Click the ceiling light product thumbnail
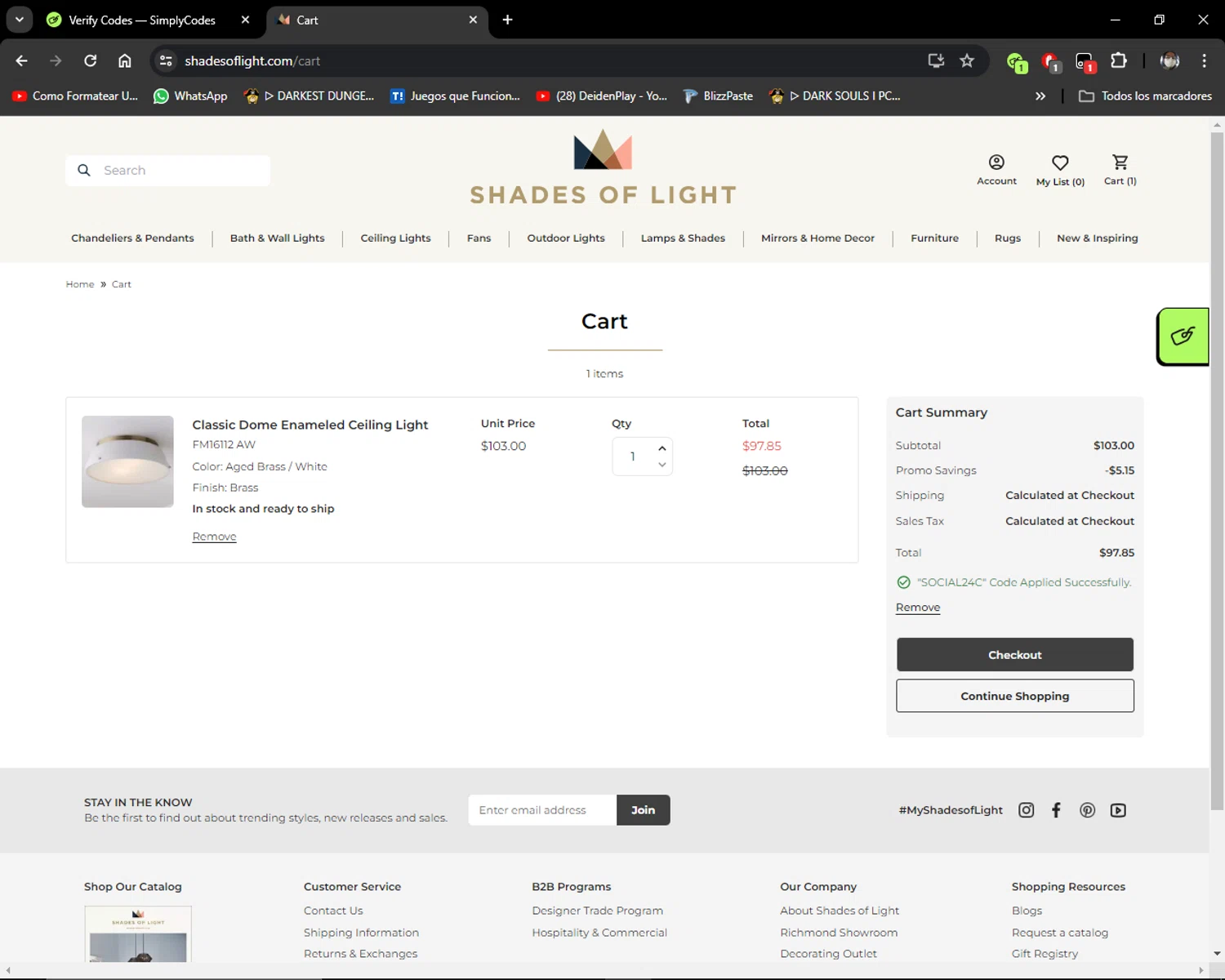This screenshot has width=1225, height=980. [x=127, y=461]
